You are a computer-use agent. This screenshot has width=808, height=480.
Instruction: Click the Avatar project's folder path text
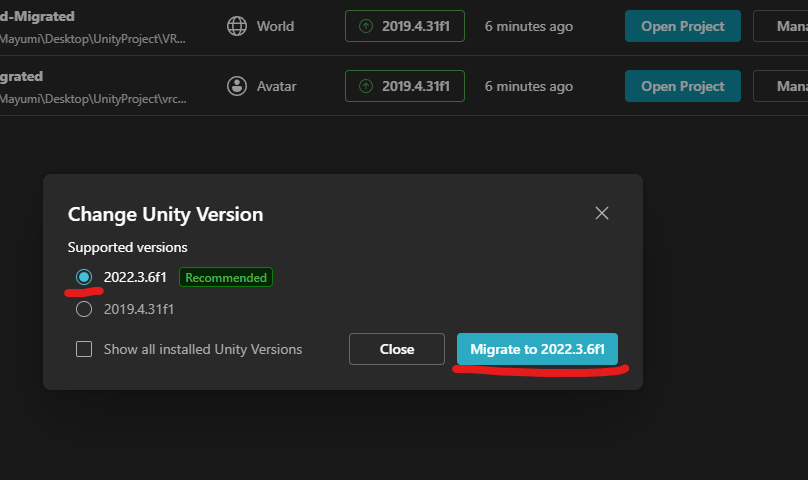pos(93,99)
